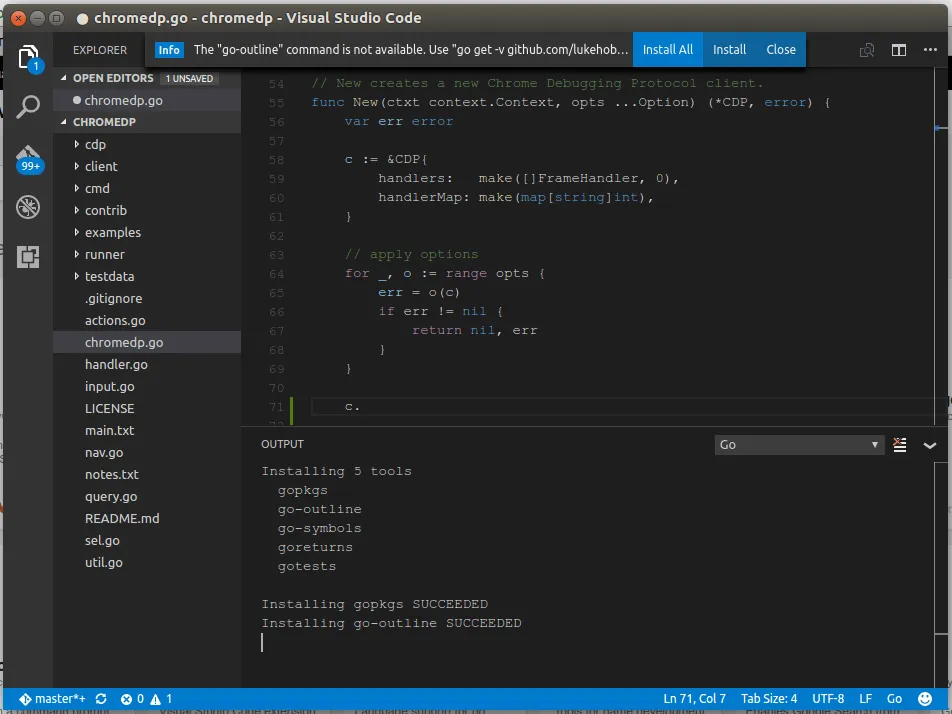Open handler.go from the file tree
Viewport: 952px width, 714px height.
(116, 364)
